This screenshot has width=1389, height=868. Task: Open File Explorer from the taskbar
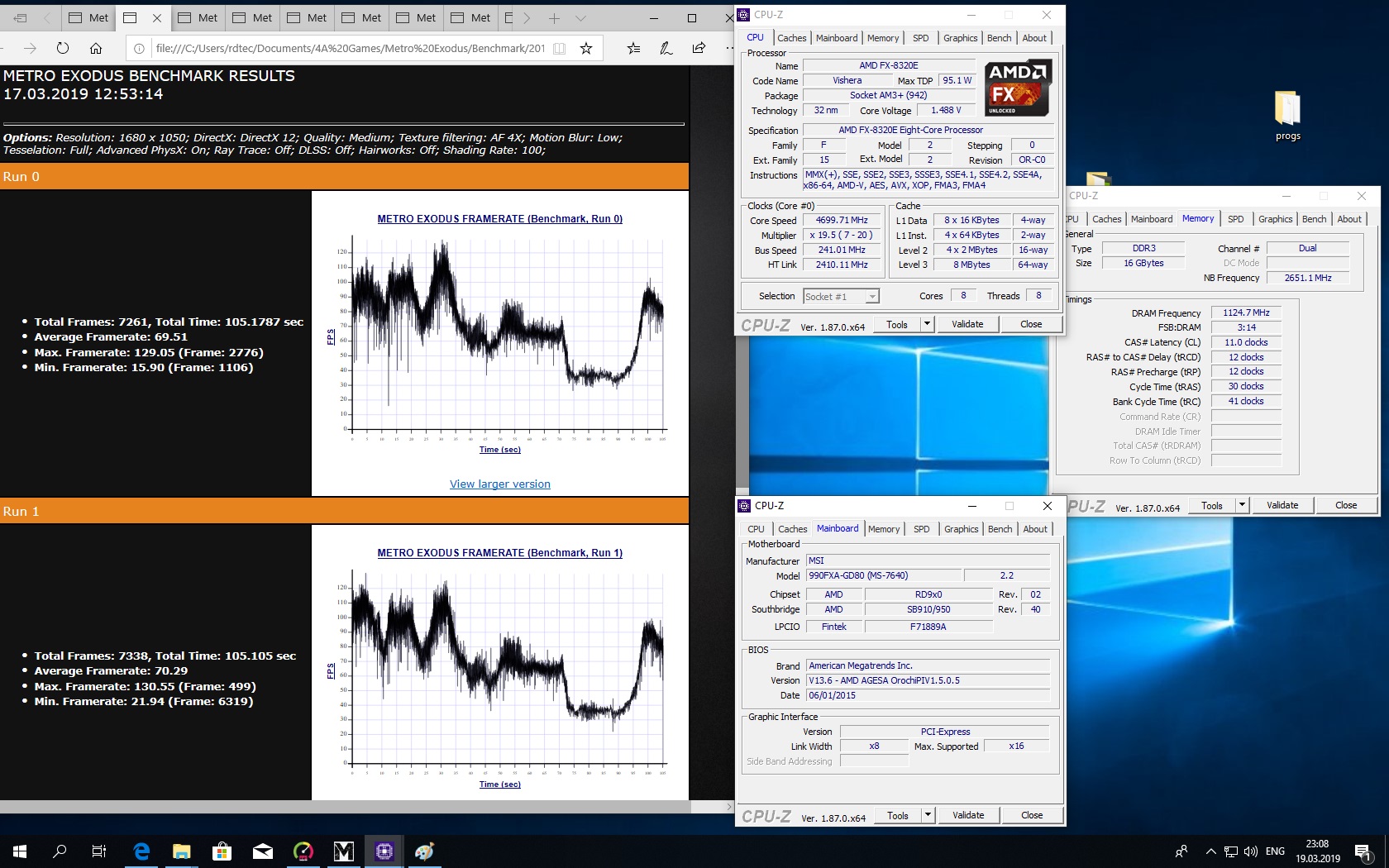coord(181,851)
